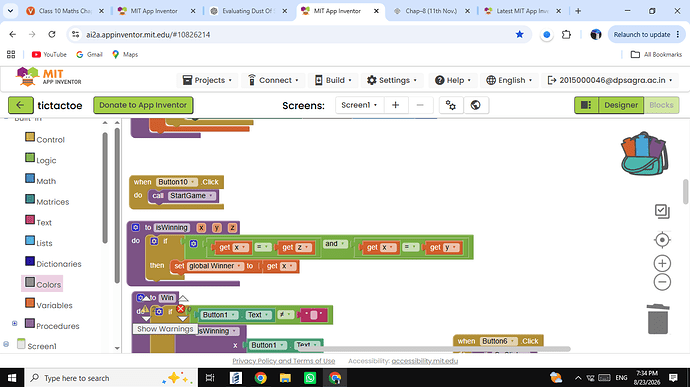Bookmark star in the address bar
The height and width of the screenshot is (387, 690).
tap(519, 34)
